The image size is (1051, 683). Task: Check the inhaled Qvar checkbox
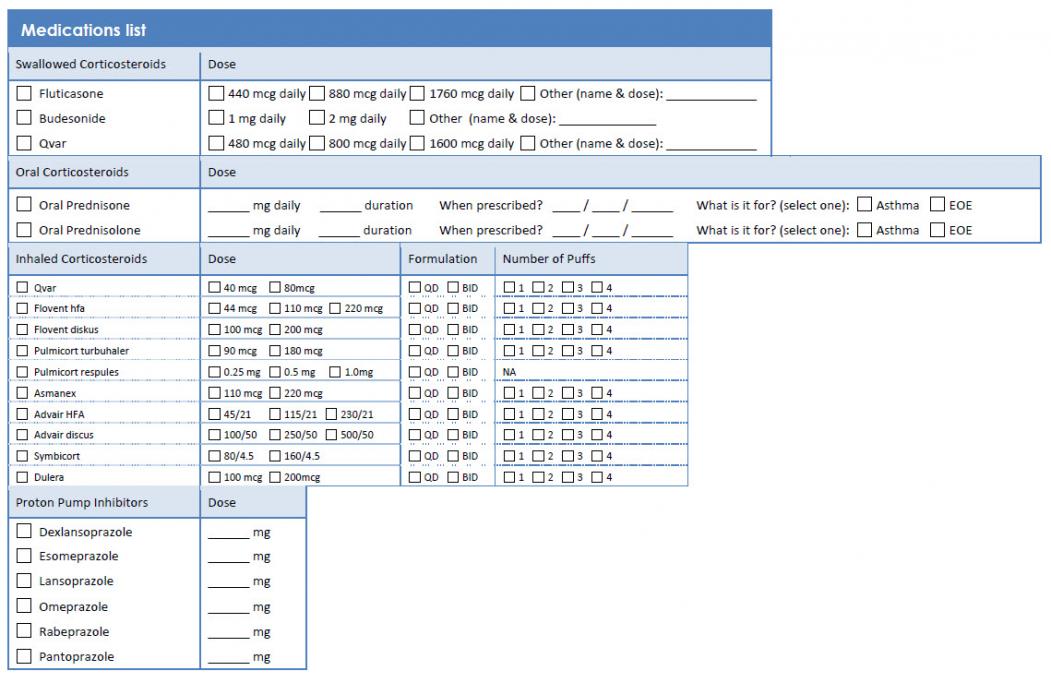point(22,288)
